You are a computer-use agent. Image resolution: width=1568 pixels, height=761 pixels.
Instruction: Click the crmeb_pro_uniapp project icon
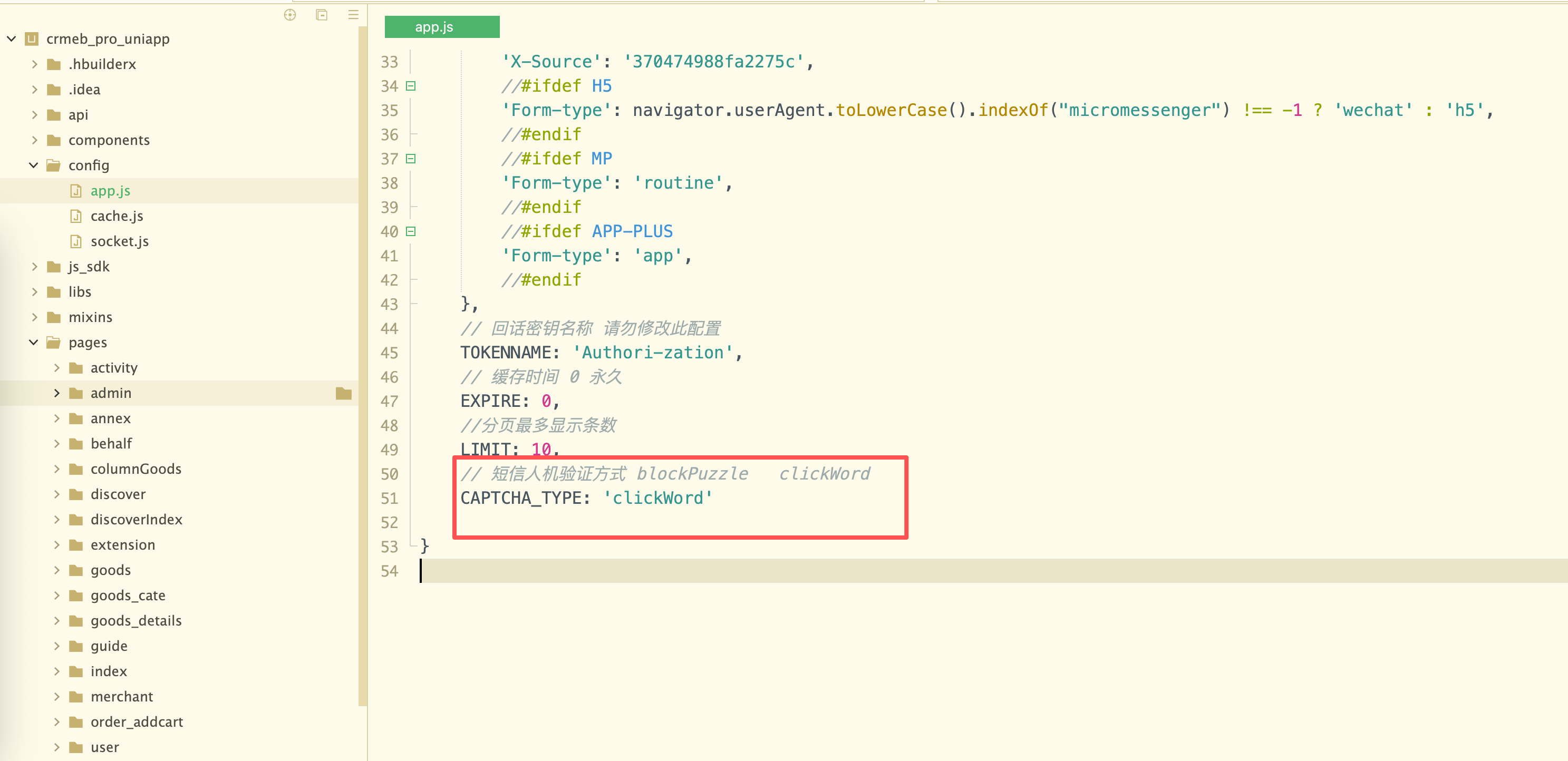tap(32, 39)
